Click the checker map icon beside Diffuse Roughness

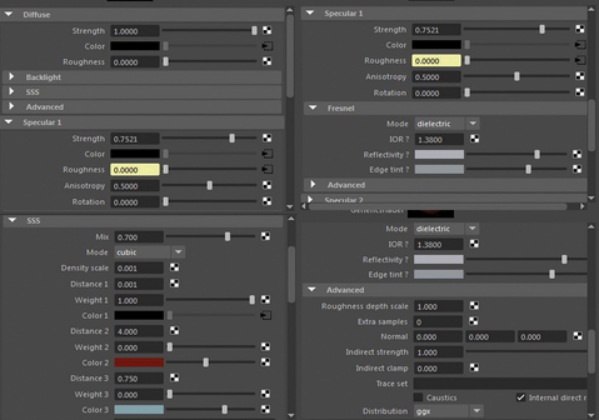[267, 61]
